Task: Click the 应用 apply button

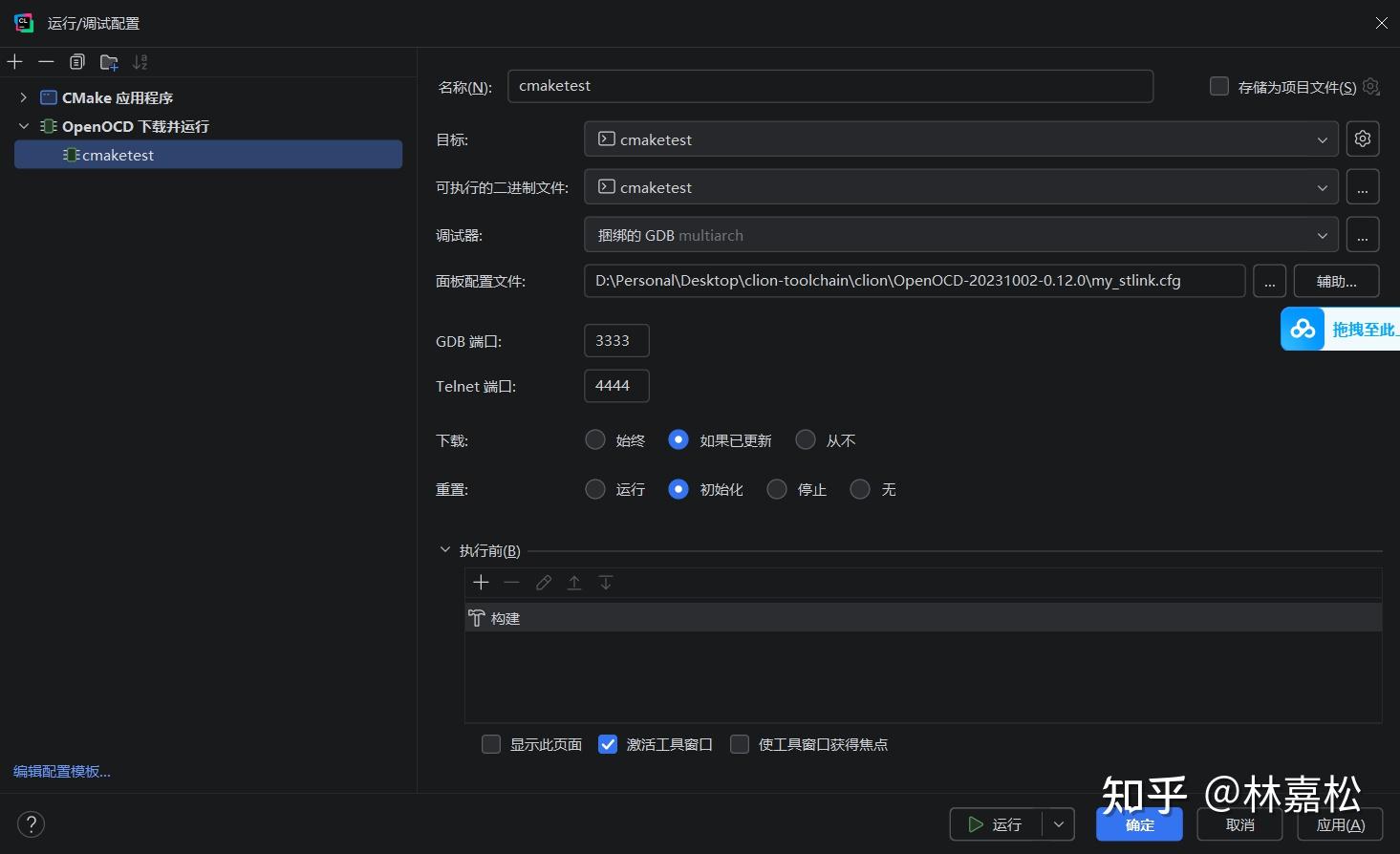Action: (1341, 824)
